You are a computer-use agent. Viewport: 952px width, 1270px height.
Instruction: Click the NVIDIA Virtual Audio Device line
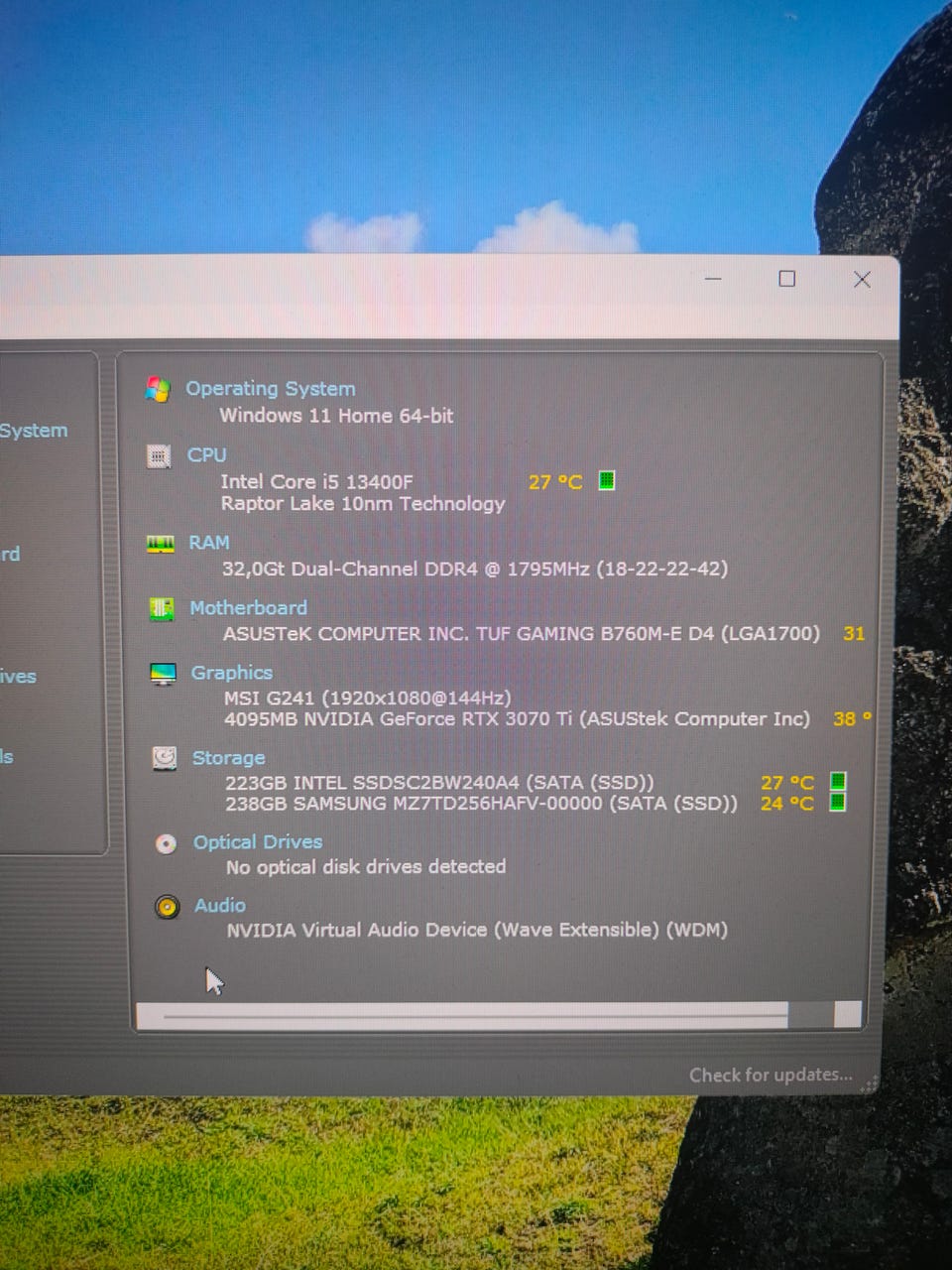[477, 930]
